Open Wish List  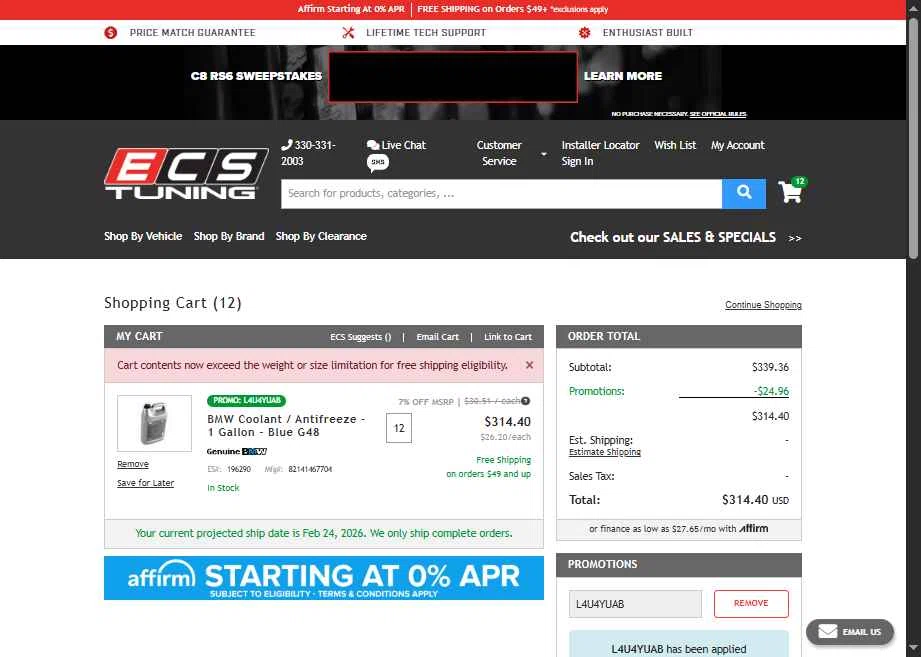tap(675, 145)
